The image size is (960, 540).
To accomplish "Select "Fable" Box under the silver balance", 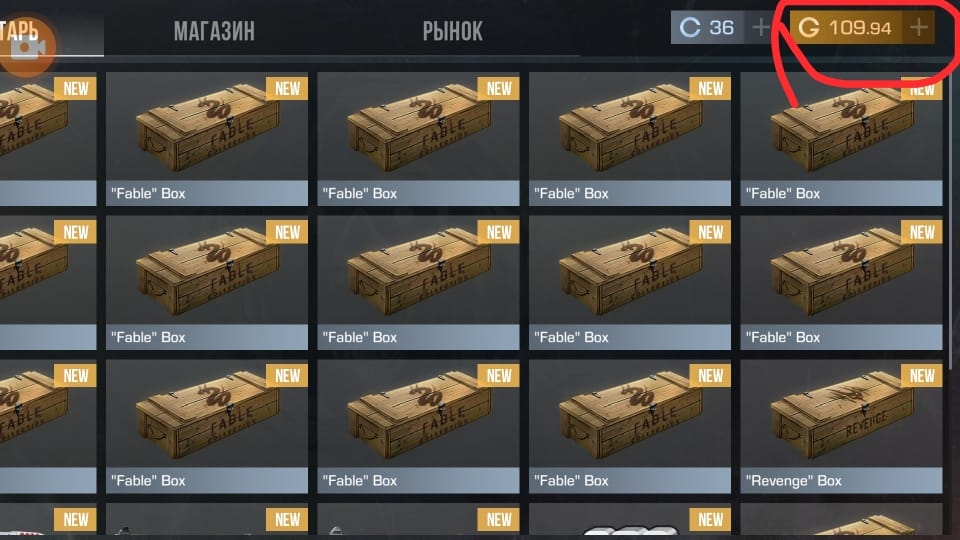I will click(x=630, y=139).
